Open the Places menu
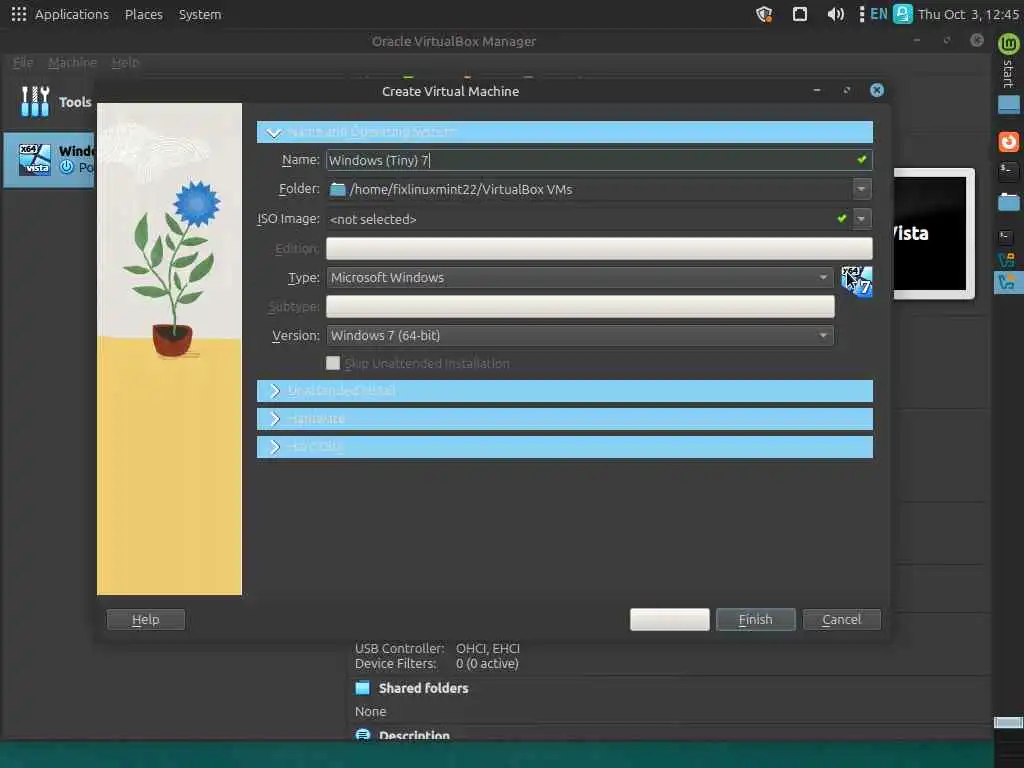Image resolution: width=1024 pixels, height=768 pixels. 144,14
